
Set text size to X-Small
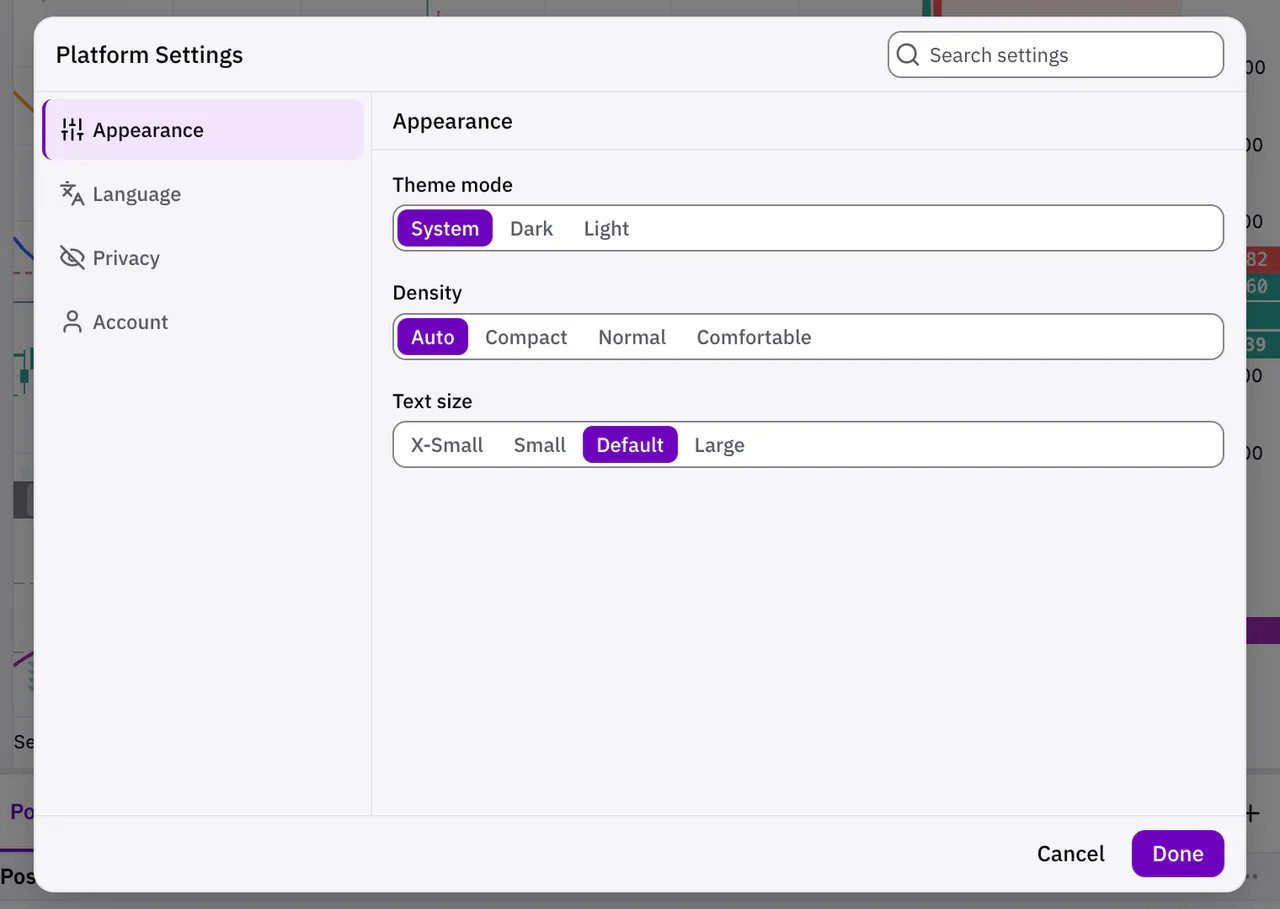(447, 445)
